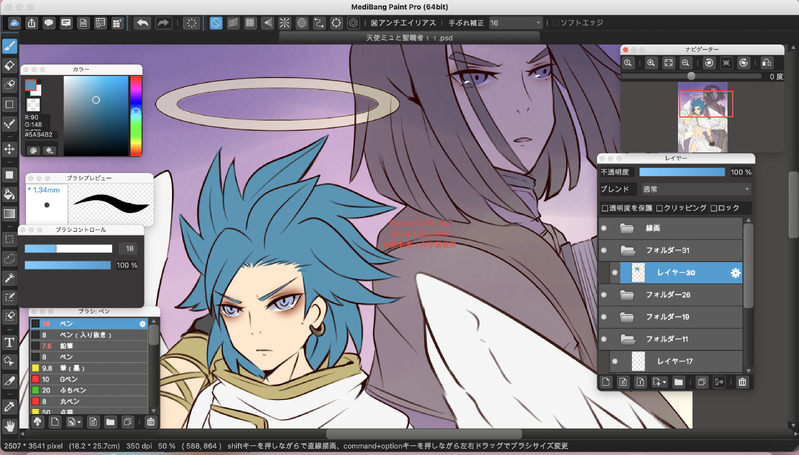Open the ブレンド mode dropdown
799x455 pixels.
[694, 189]
